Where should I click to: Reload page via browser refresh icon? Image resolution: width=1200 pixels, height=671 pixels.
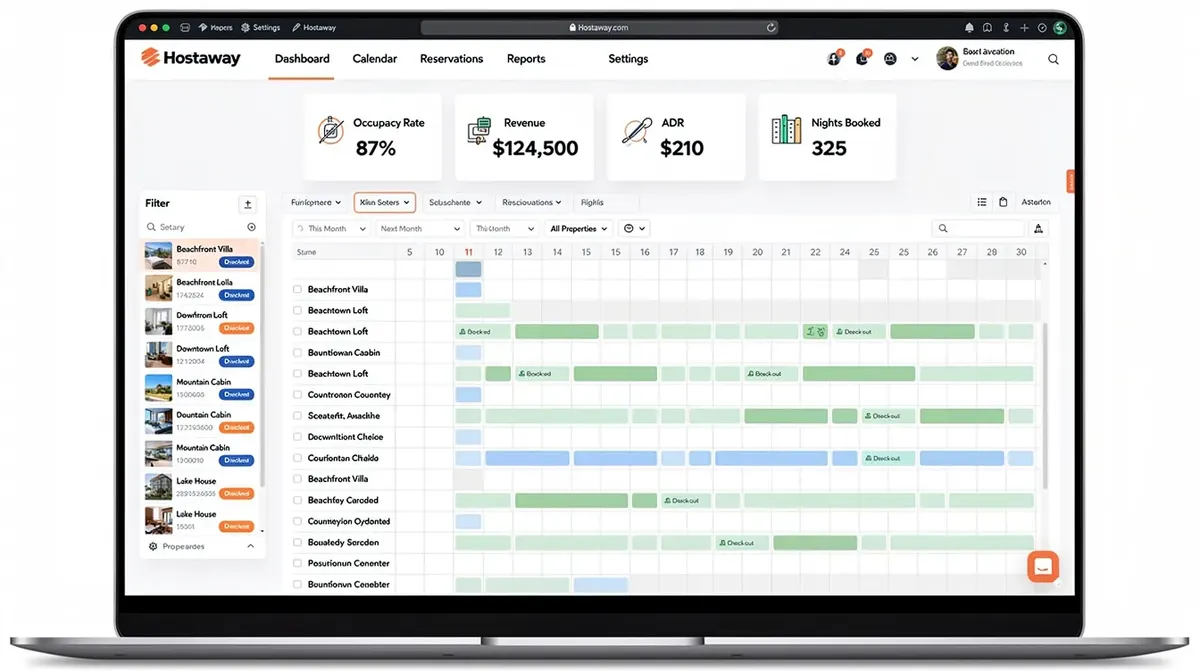pyautogui.click(x=771, y=27)
